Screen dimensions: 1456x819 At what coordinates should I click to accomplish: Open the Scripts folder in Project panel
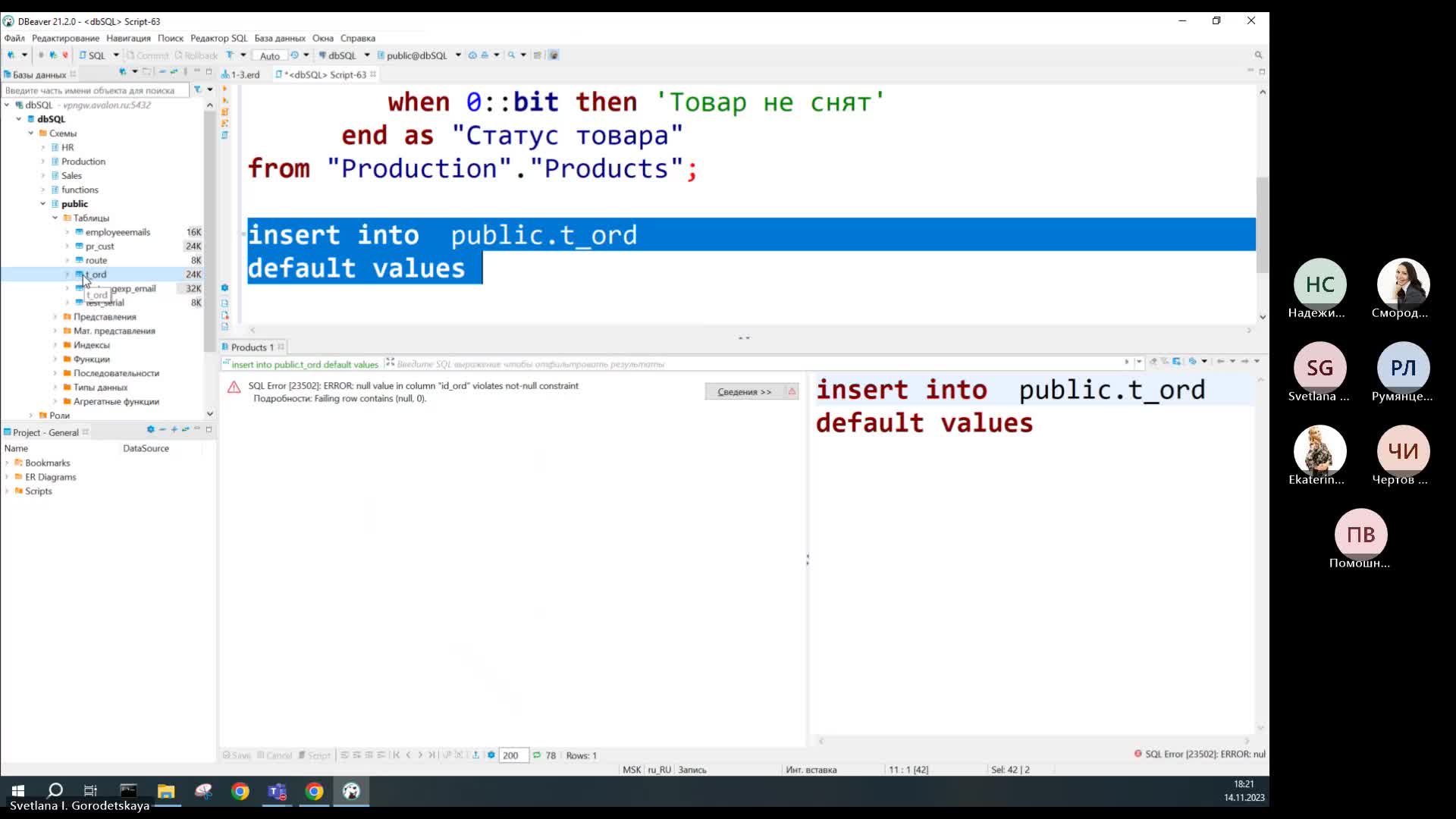tap(38, 491)
